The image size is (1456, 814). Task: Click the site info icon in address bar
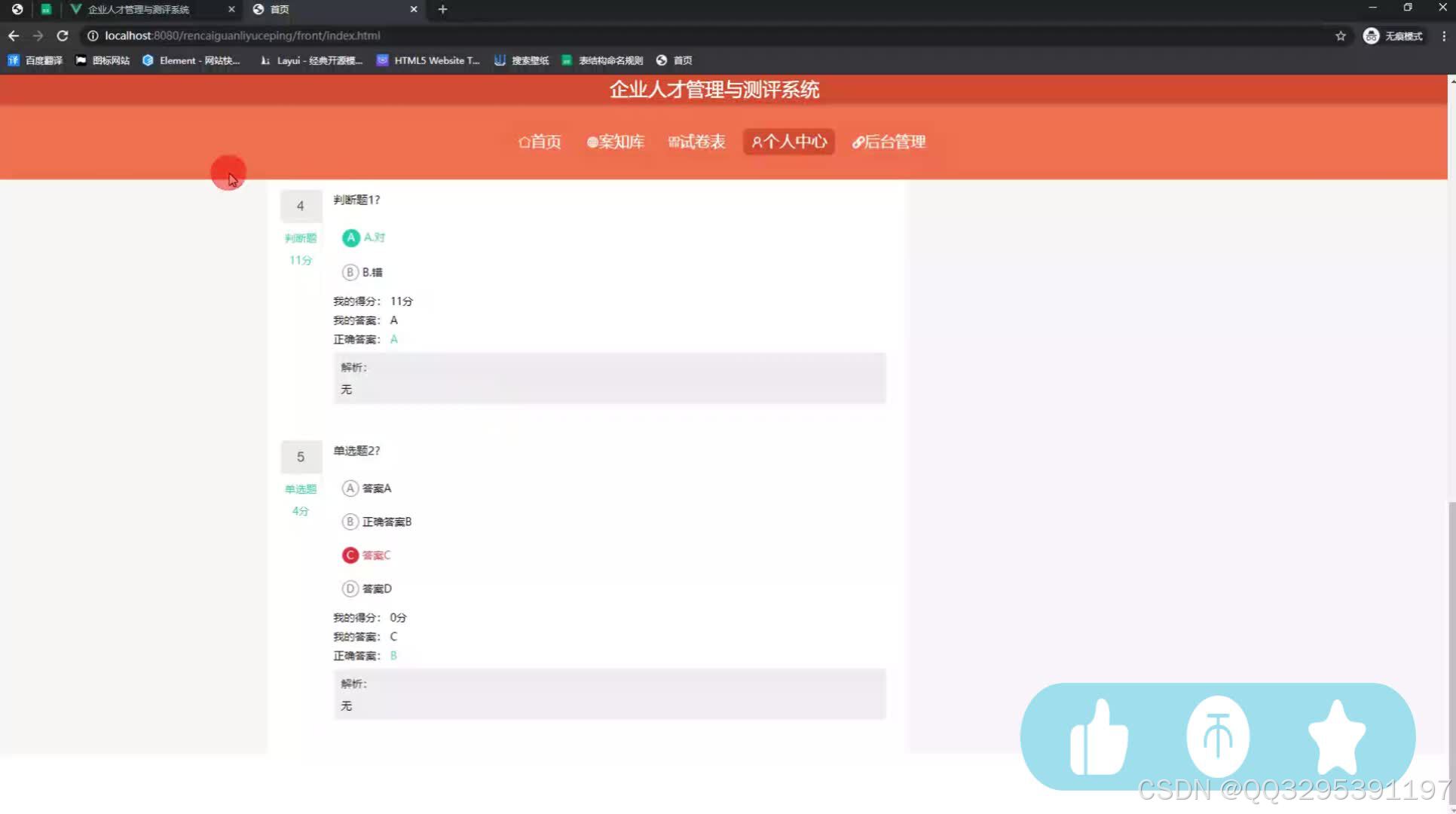coord(93,35)
